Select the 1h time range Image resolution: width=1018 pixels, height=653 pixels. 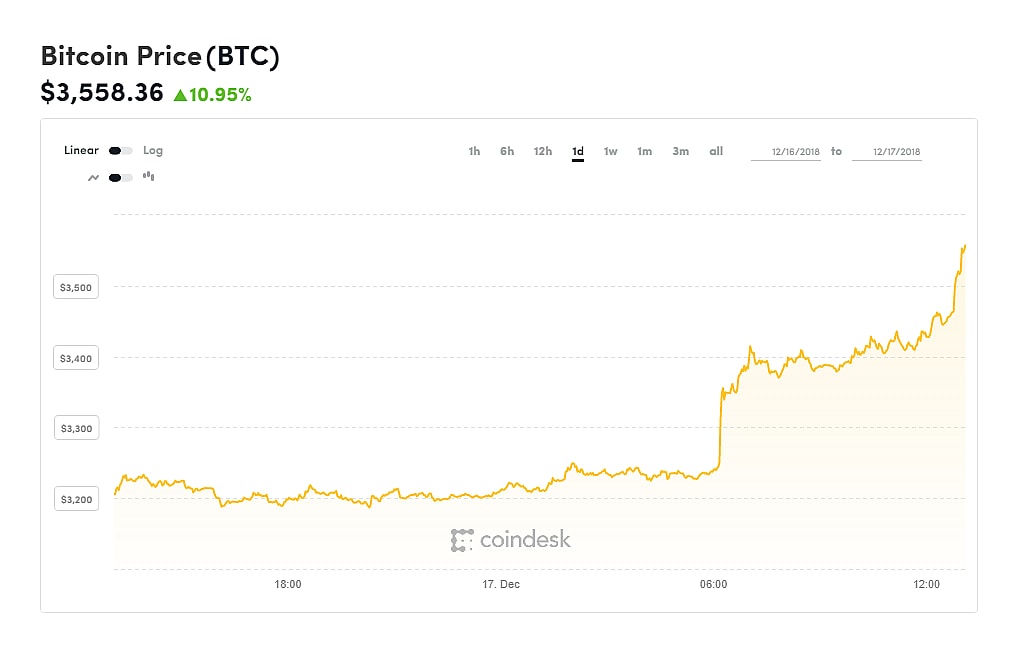[474, 152]
